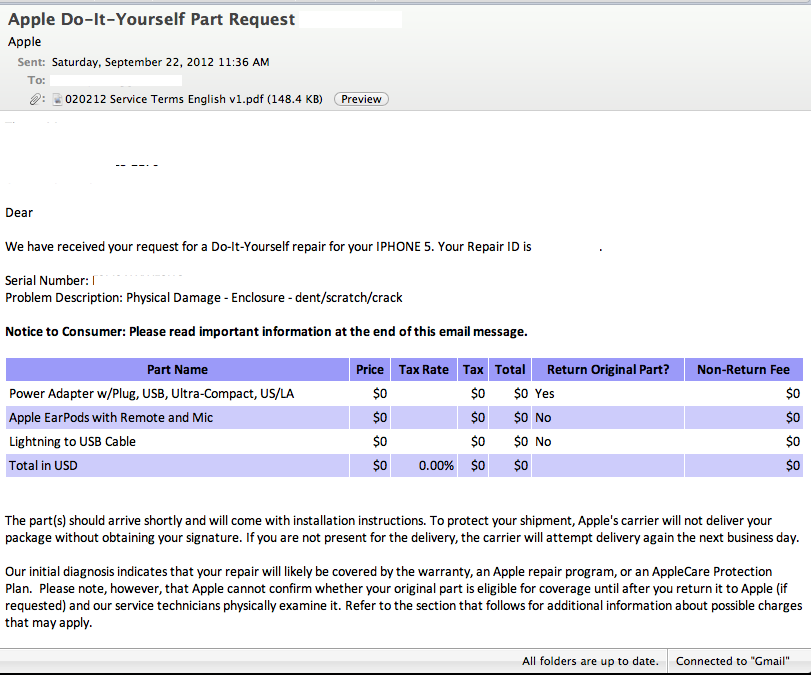811x675 pixels.
Task: Click the Preview button for the attachment
Action: 361,99
